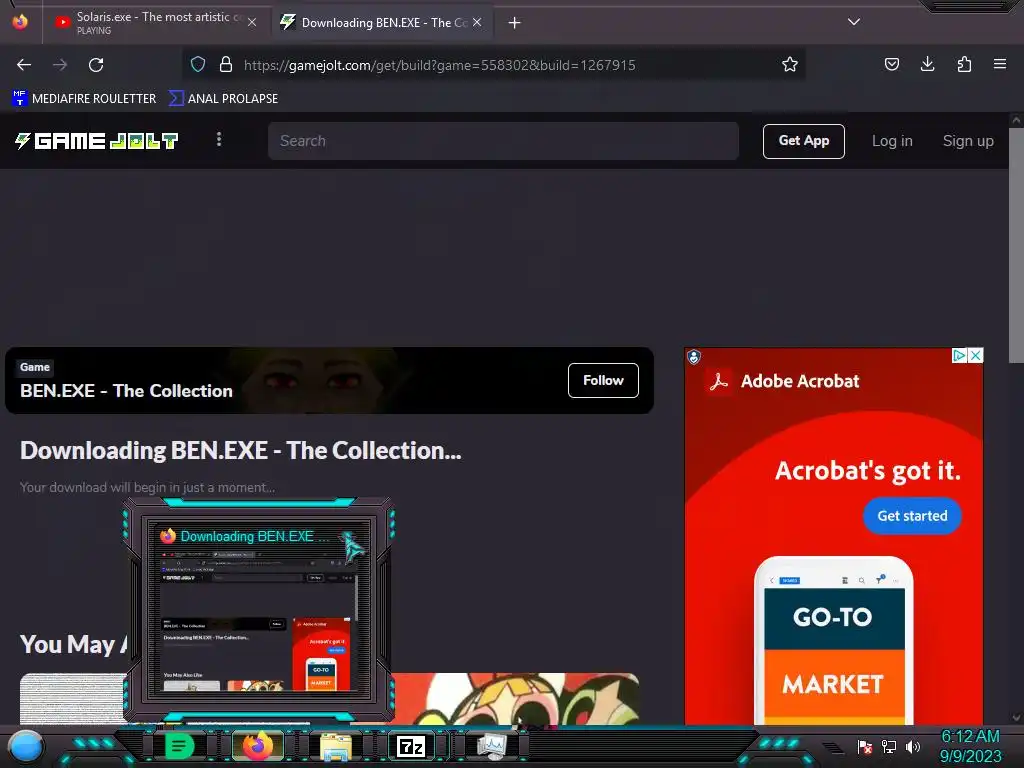Open the extensions puzzle icon

click(x=964, y=64)
